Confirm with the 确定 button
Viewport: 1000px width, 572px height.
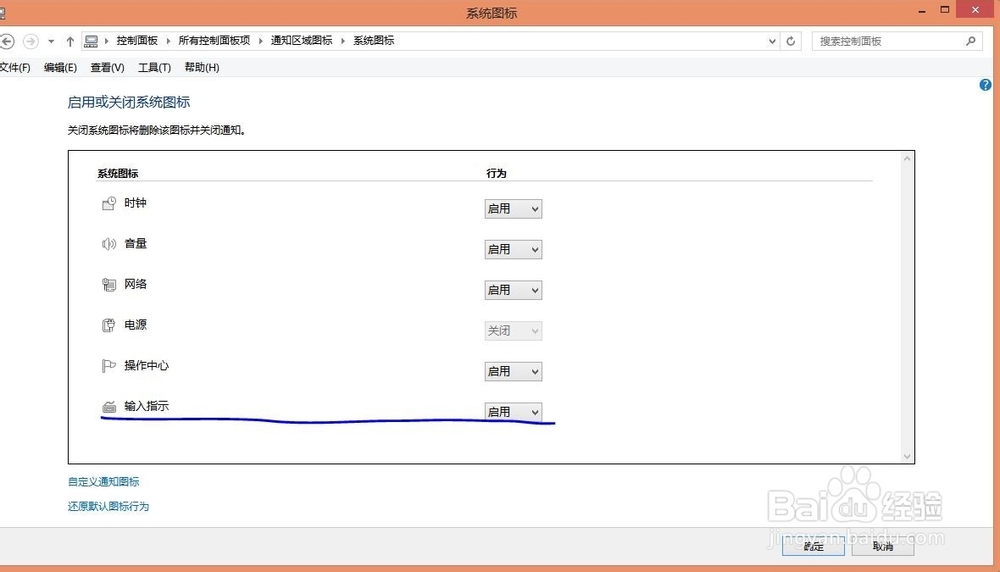(x=813, y=546)
